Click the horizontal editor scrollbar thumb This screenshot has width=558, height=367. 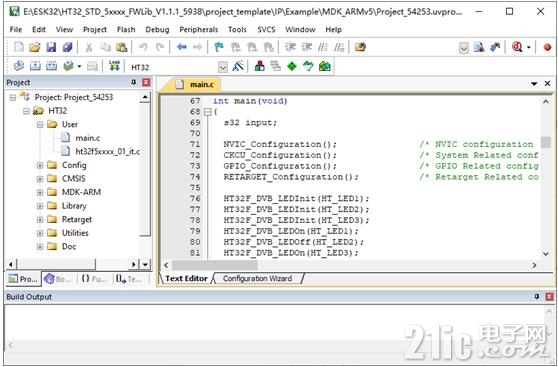(214, 265)
